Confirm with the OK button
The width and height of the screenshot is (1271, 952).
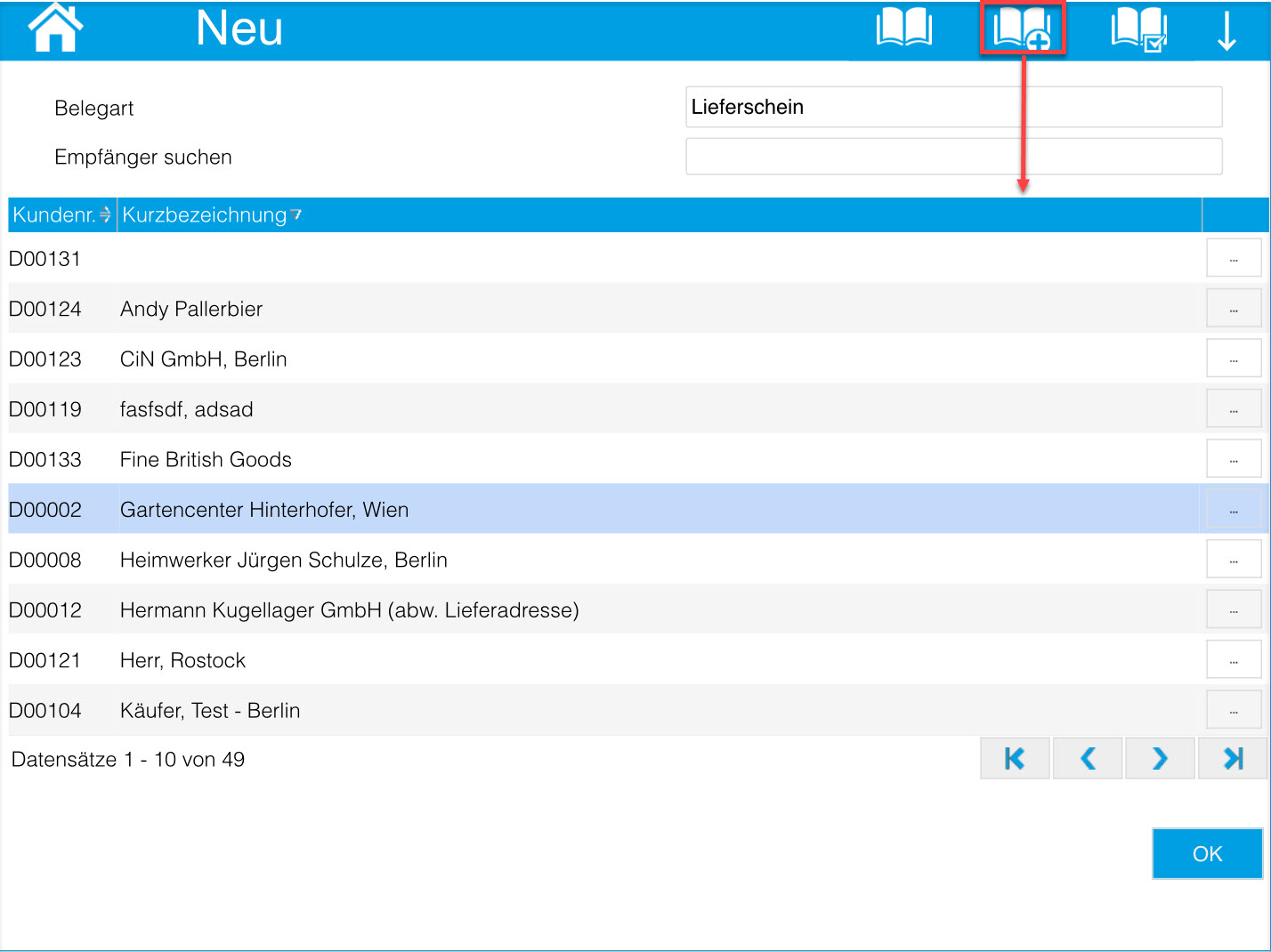1207,853
